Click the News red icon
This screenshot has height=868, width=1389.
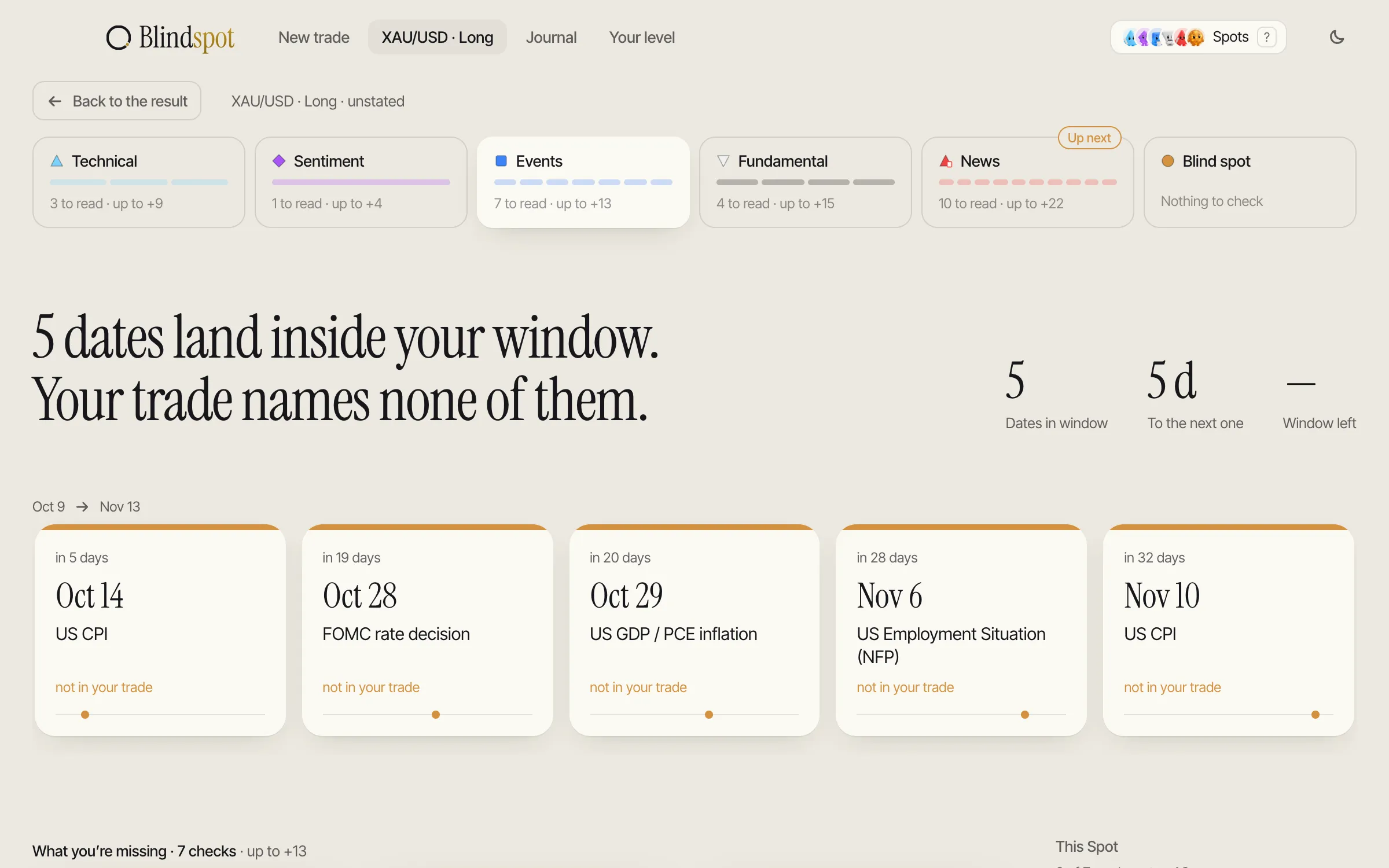point(946,161)
